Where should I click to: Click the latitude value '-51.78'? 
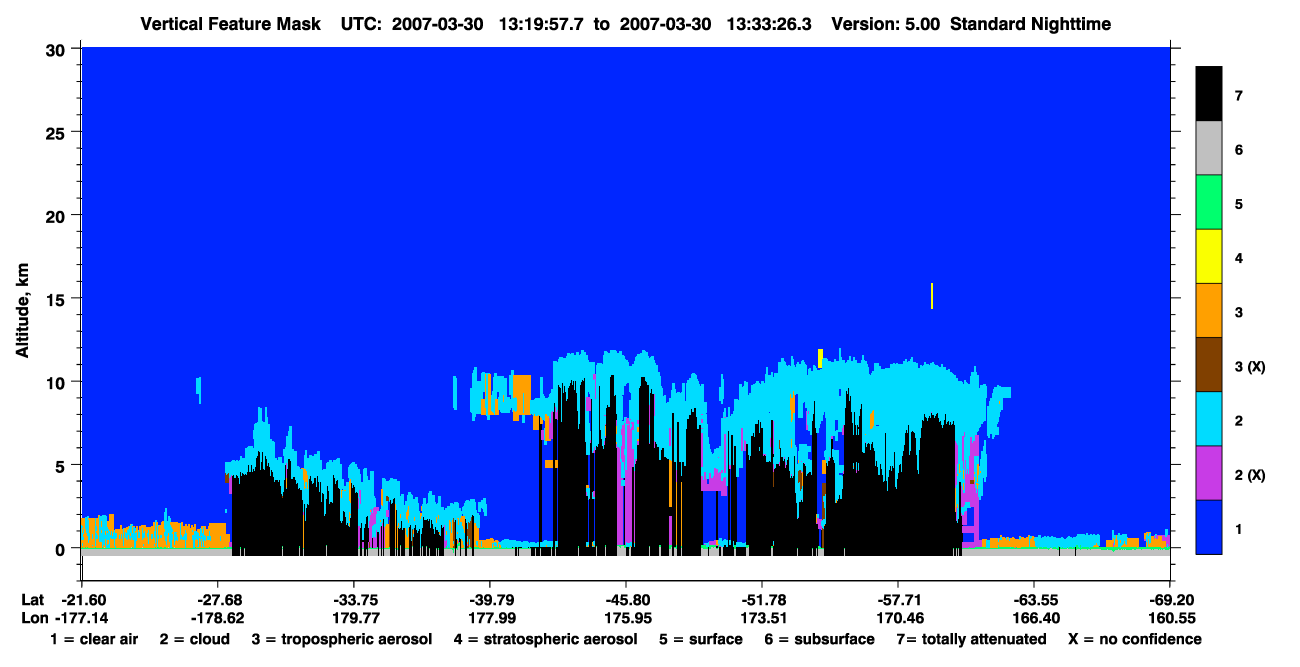click(761, 600)
